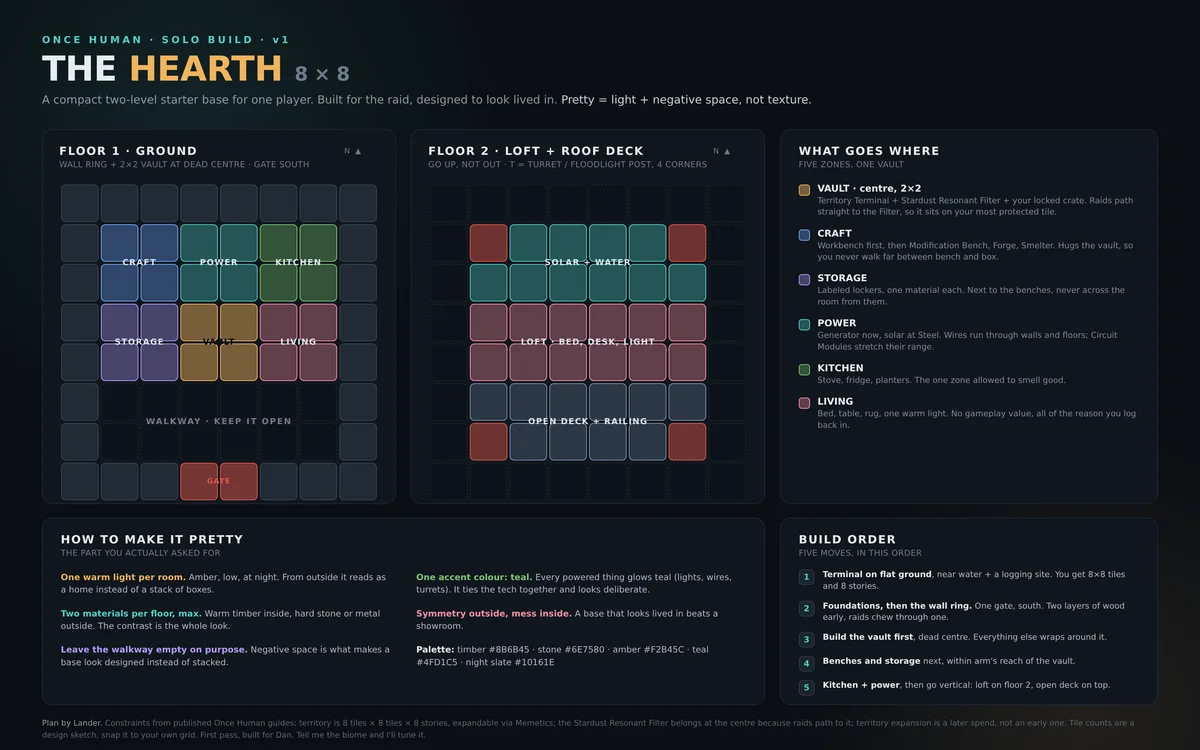Screen dimensions: 1200x750
Task: Click 'VAULT · centre, 2×2' legend heading
Action: pos(869,188)
